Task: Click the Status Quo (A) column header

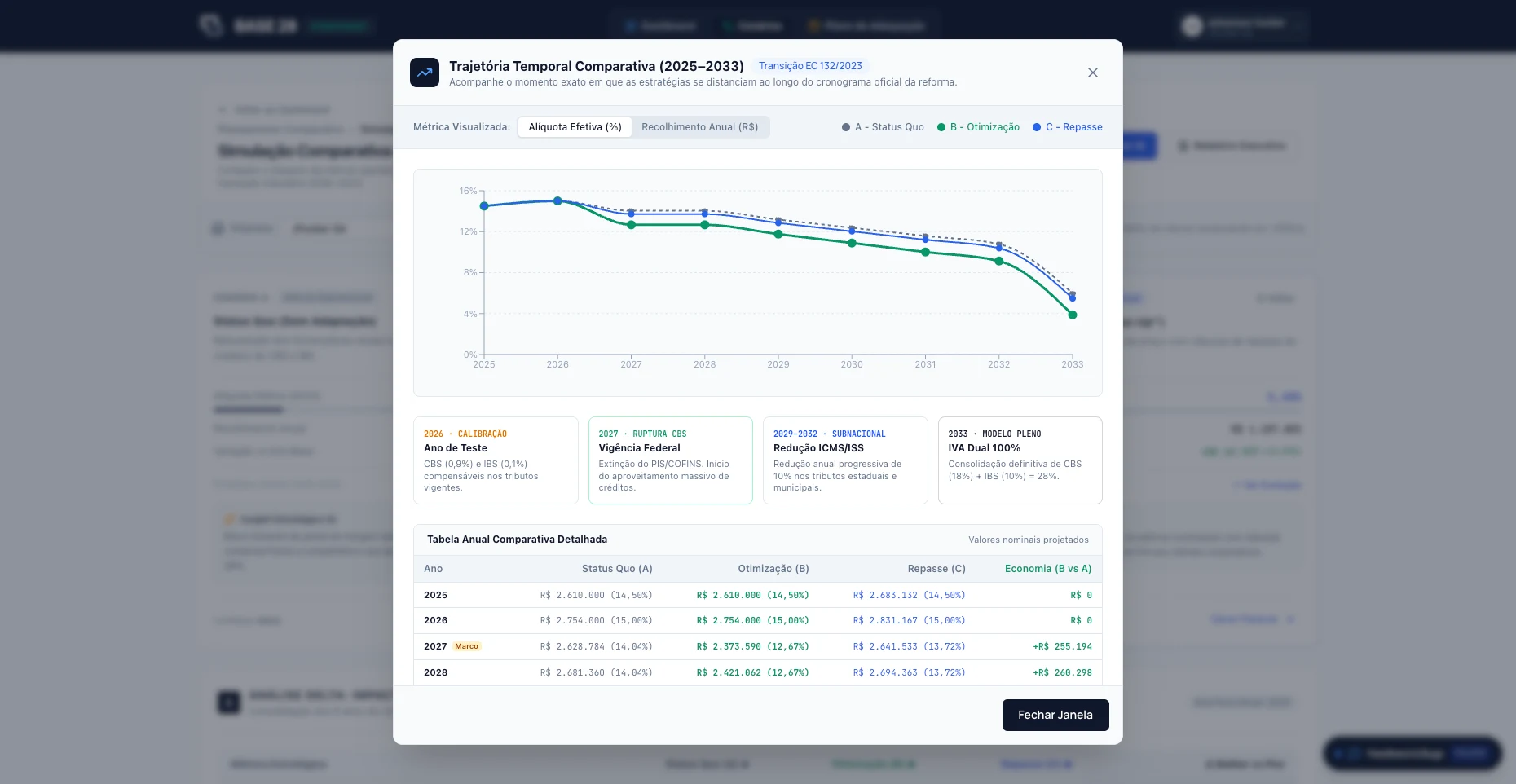Action: 617,569
